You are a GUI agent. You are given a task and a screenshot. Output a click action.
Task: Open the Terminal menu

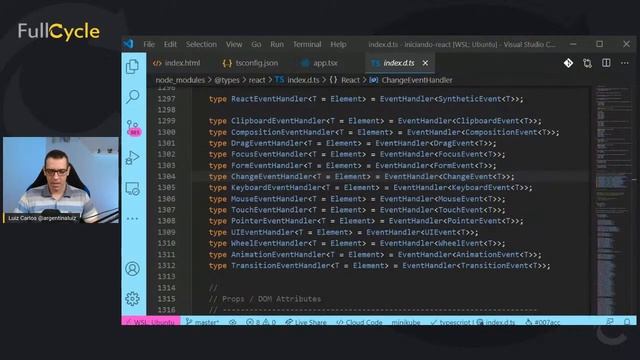coord(307,44)
